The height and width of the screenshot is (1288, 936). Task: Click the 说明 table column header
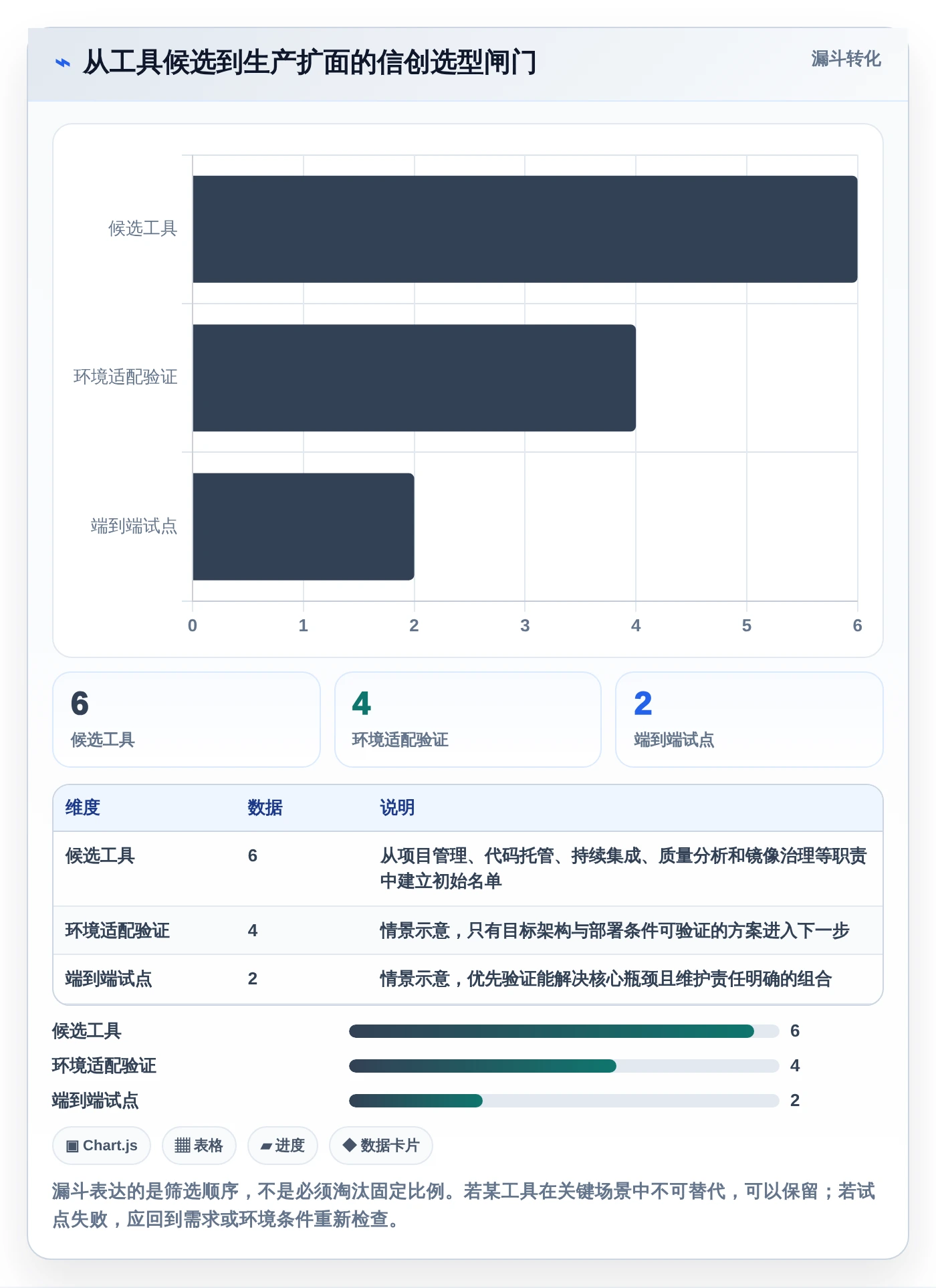click(x=397, y=808)
